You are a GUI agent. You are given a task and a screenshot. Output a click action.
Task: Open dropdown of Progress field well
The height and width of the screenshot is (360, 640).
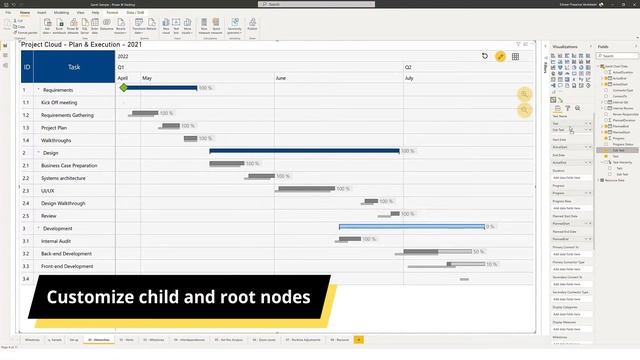587,193
